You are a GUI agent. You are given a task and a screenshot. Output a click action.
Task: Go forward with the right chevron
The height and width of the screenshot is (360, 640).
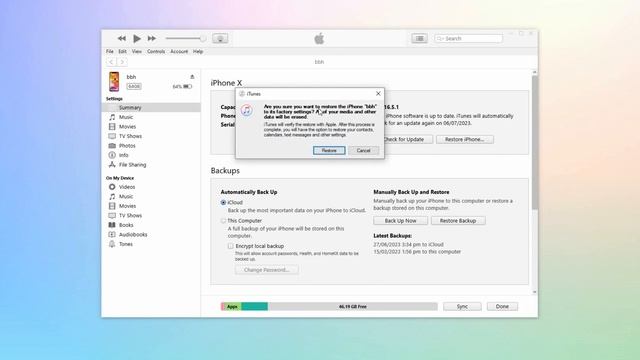coord(122,62)
